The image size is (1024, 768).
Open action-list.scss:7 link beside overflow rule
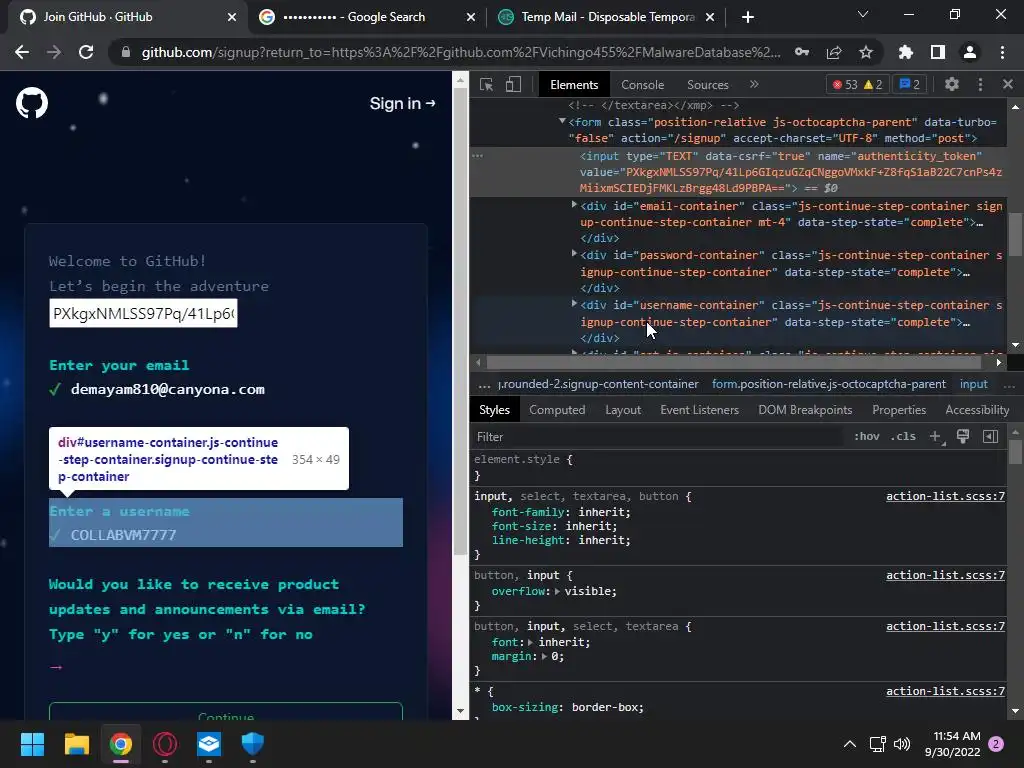click(x=945, y=575)
